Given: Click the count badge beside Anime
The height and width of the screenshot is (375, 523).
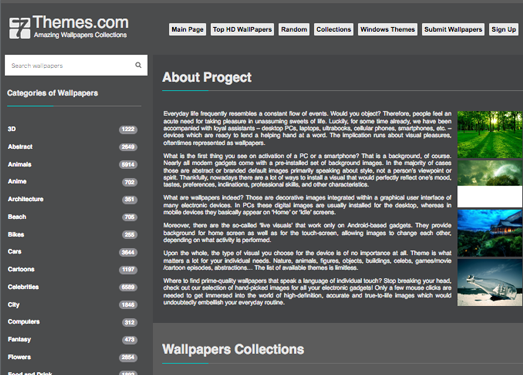Looking at the screenshot, I should click(129, 182).
